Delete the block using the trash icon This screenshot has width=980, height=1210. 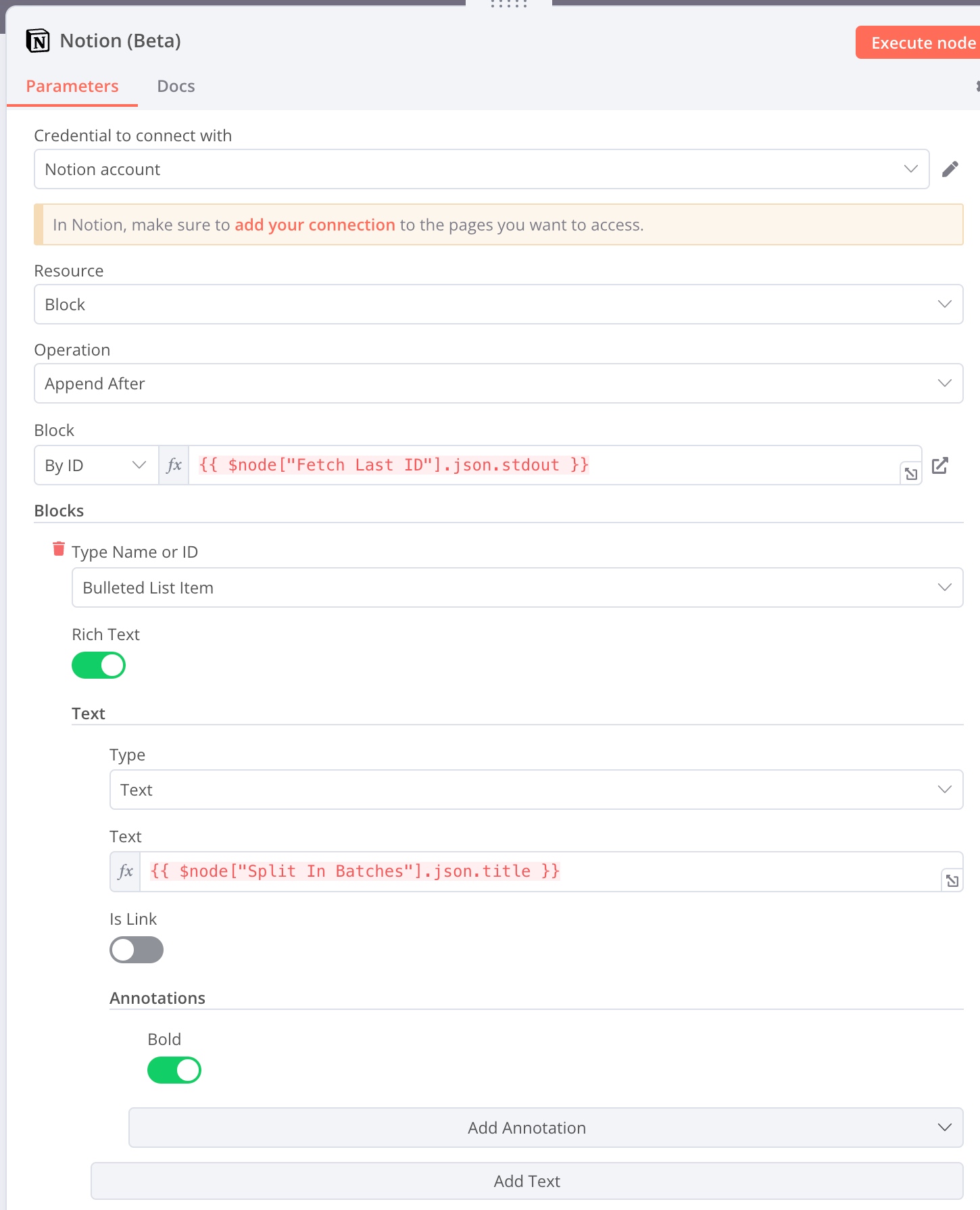tap(59, 549)
